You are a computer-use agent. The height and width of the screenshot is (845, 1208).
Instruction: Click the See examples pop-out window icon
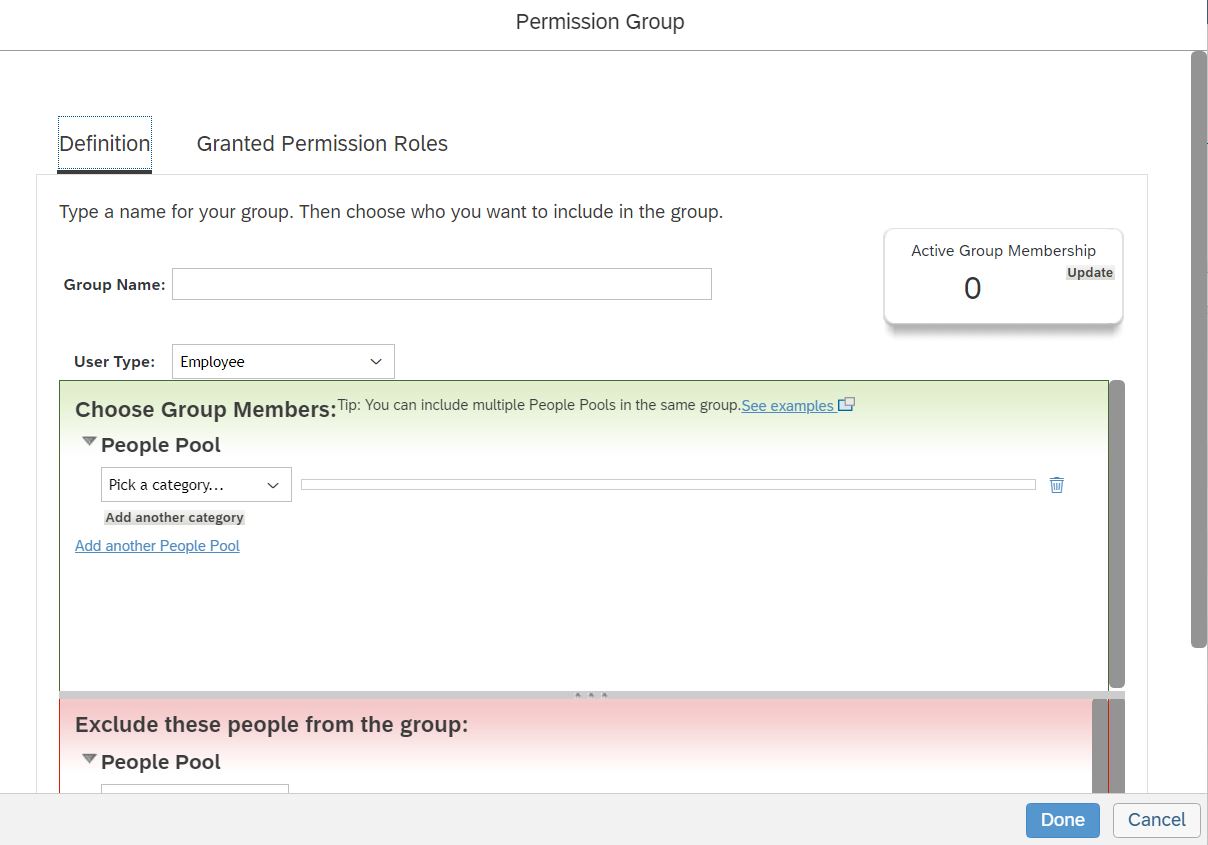(846, 404)
